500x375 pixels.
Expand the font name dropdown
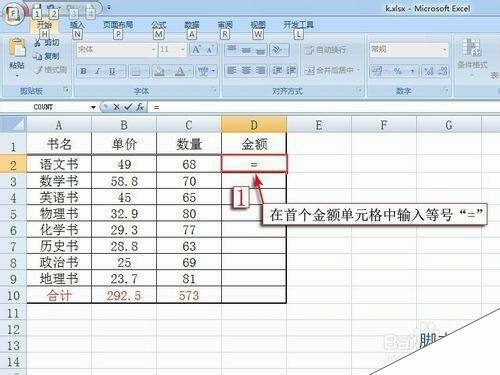pyautogui.click(x=153, y=50)
